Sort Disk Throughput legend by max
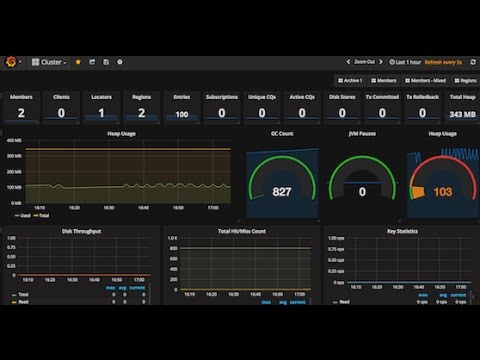This screenshot has width=480, height=360. [x=110, y=288]
